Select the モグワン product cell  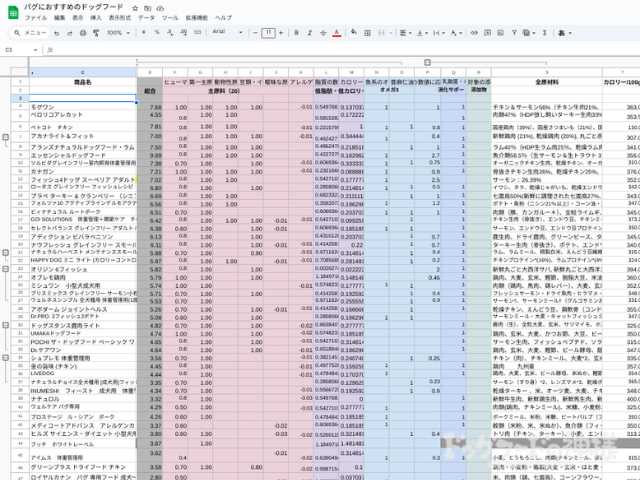(83, 107)
